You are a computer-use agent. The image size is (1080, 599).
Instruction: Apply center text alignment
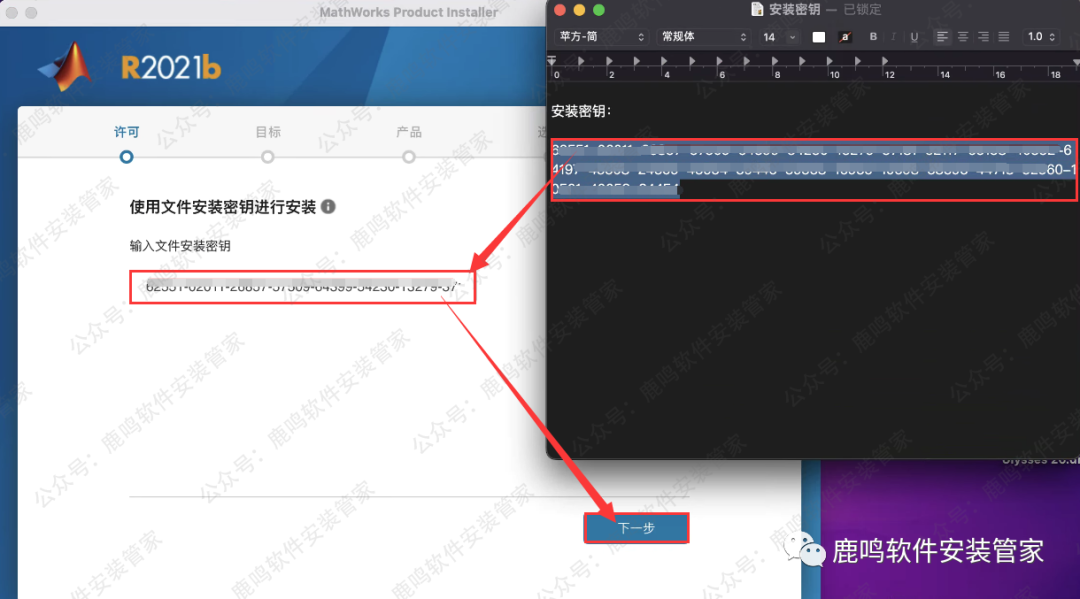[961, 37]
